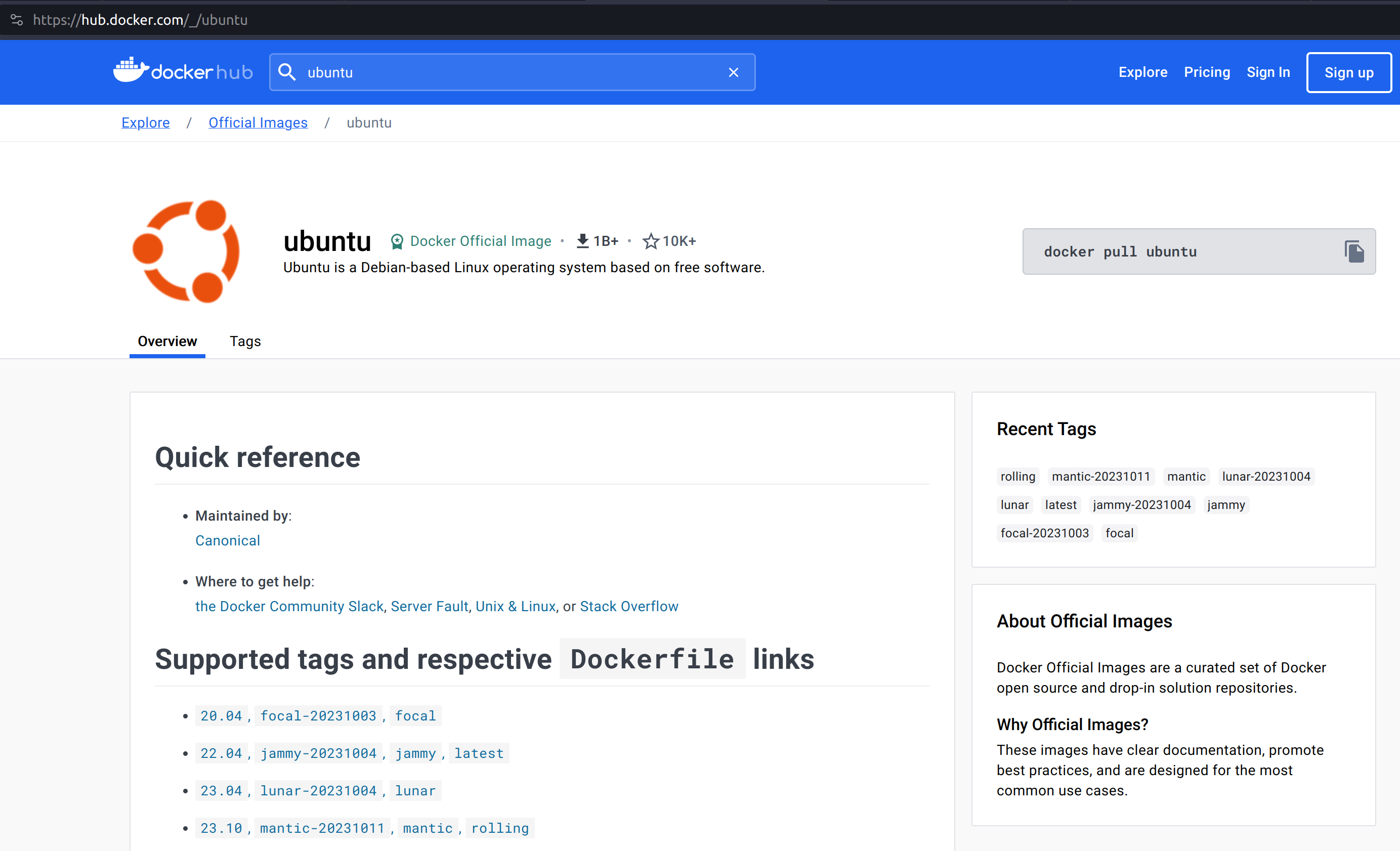Click the Sign In link
The height and width of the screenshot is (851, 1400).
(1267, 72)
